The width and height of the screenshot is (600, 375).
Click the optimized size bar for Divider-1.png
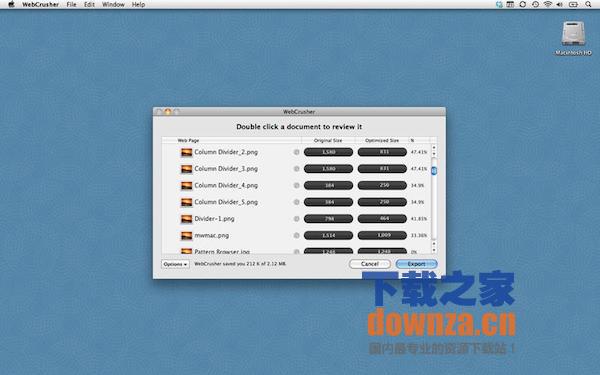click(x=382, y=219)
